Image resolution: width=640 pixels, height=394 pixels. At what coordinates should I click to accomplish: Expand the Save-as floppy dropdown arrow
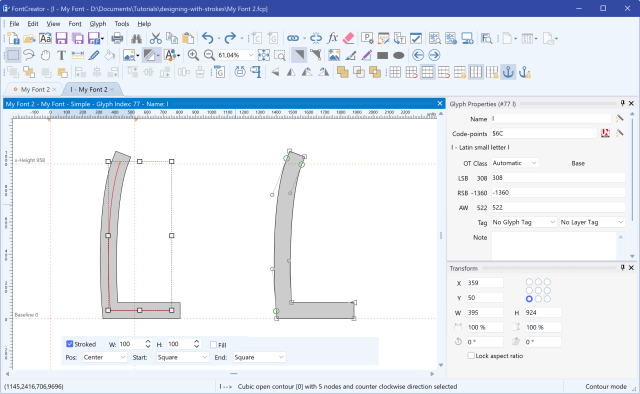click(102, 39)
